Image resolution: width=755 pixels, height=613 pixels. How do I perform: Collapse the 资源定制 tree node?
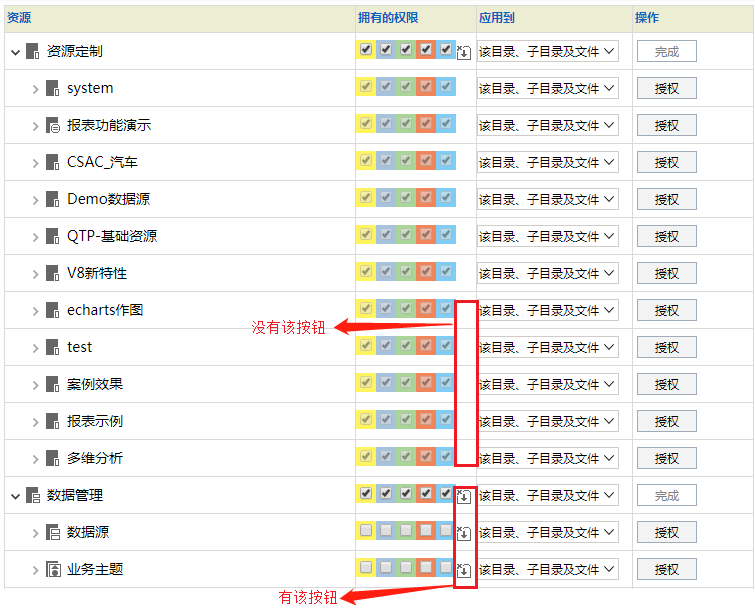15,52
